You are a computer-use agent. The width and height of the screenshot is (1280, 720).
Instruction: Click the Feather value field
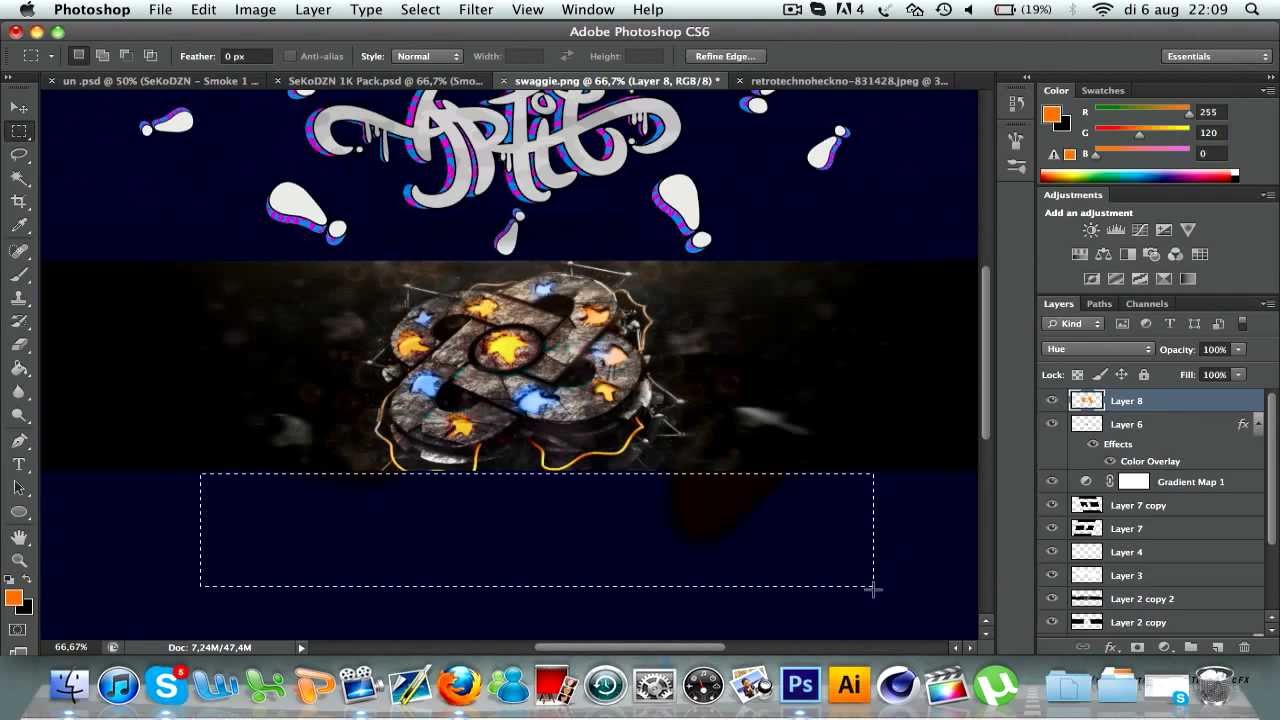click(246, 56)
